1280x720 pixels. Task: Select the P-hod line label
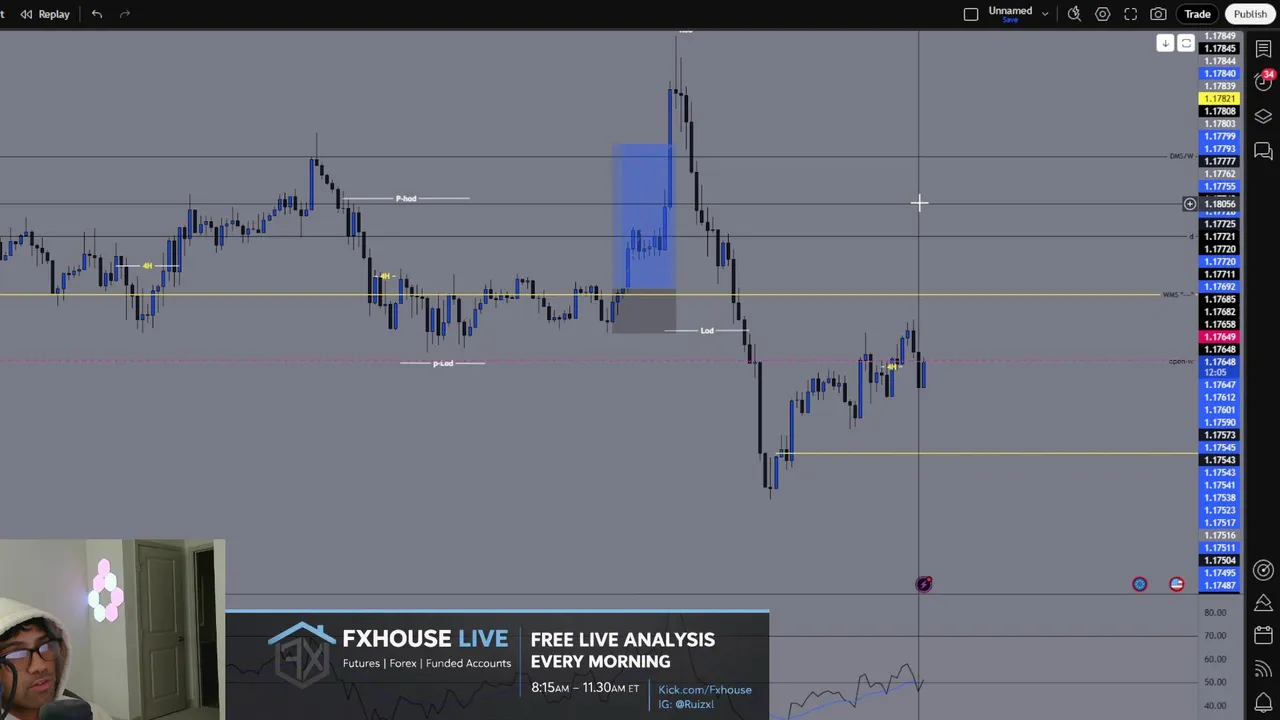click(x=406, y=199)
